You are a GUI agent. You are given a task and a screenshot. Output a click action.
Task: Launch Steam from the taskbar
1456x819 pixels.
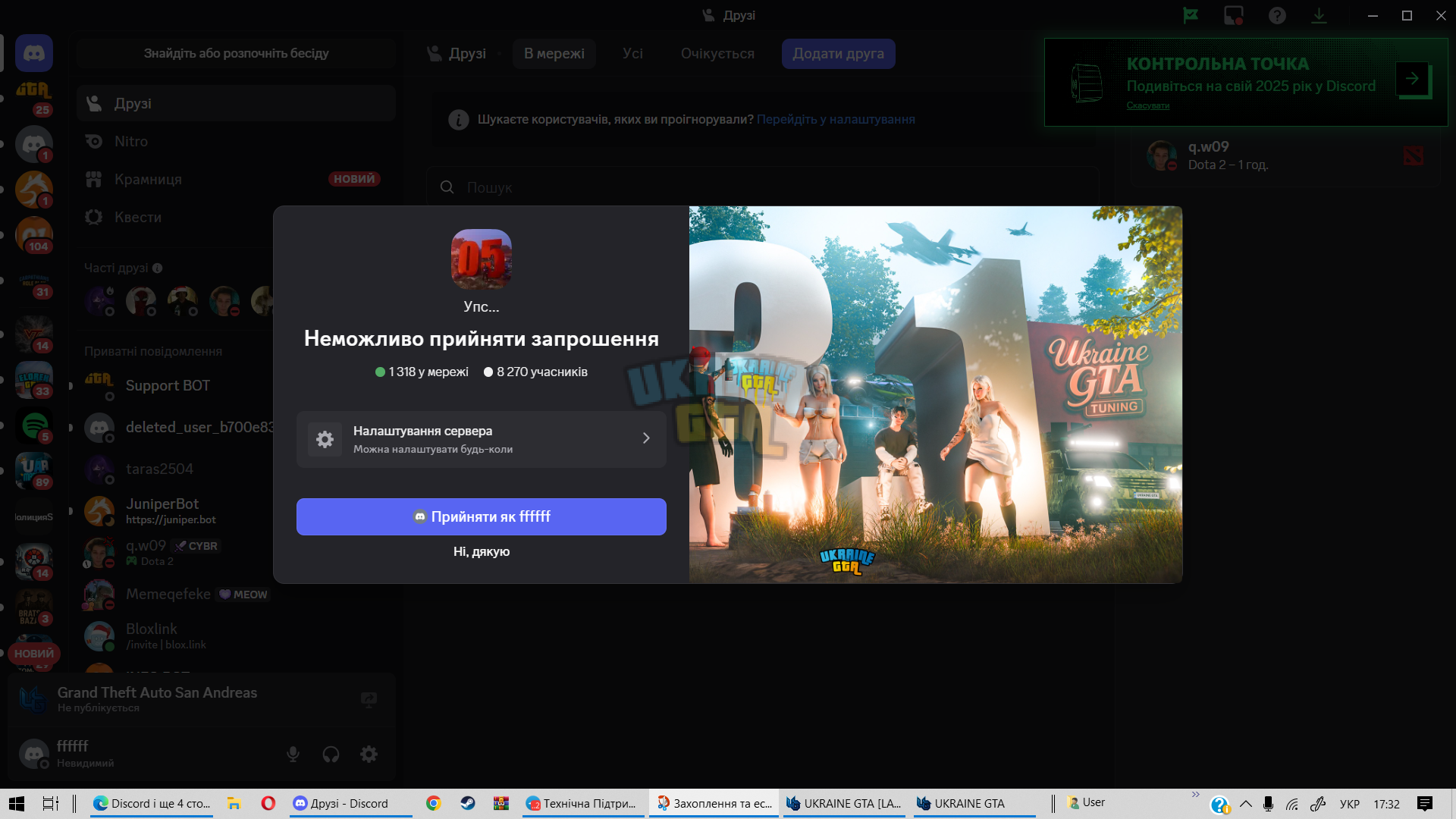point(467,803)
